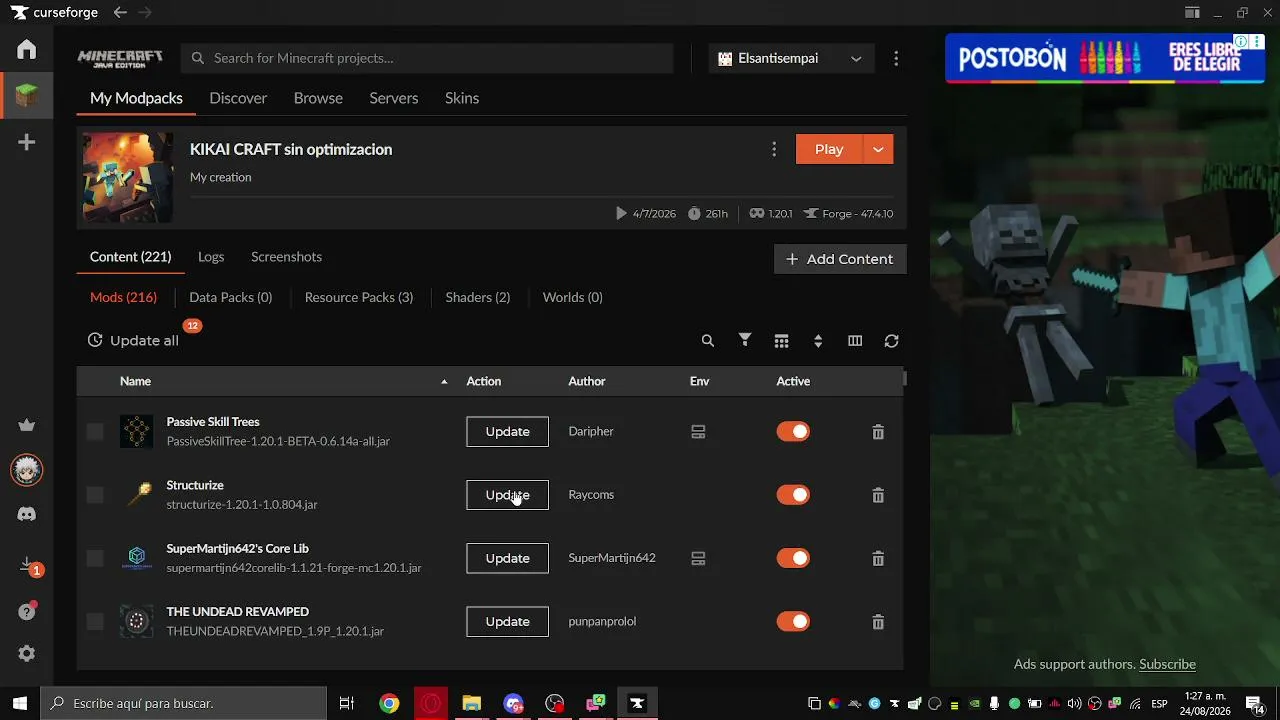
Task: Click the Subscribe link under the ad
Action: (x=1167, y=664)
